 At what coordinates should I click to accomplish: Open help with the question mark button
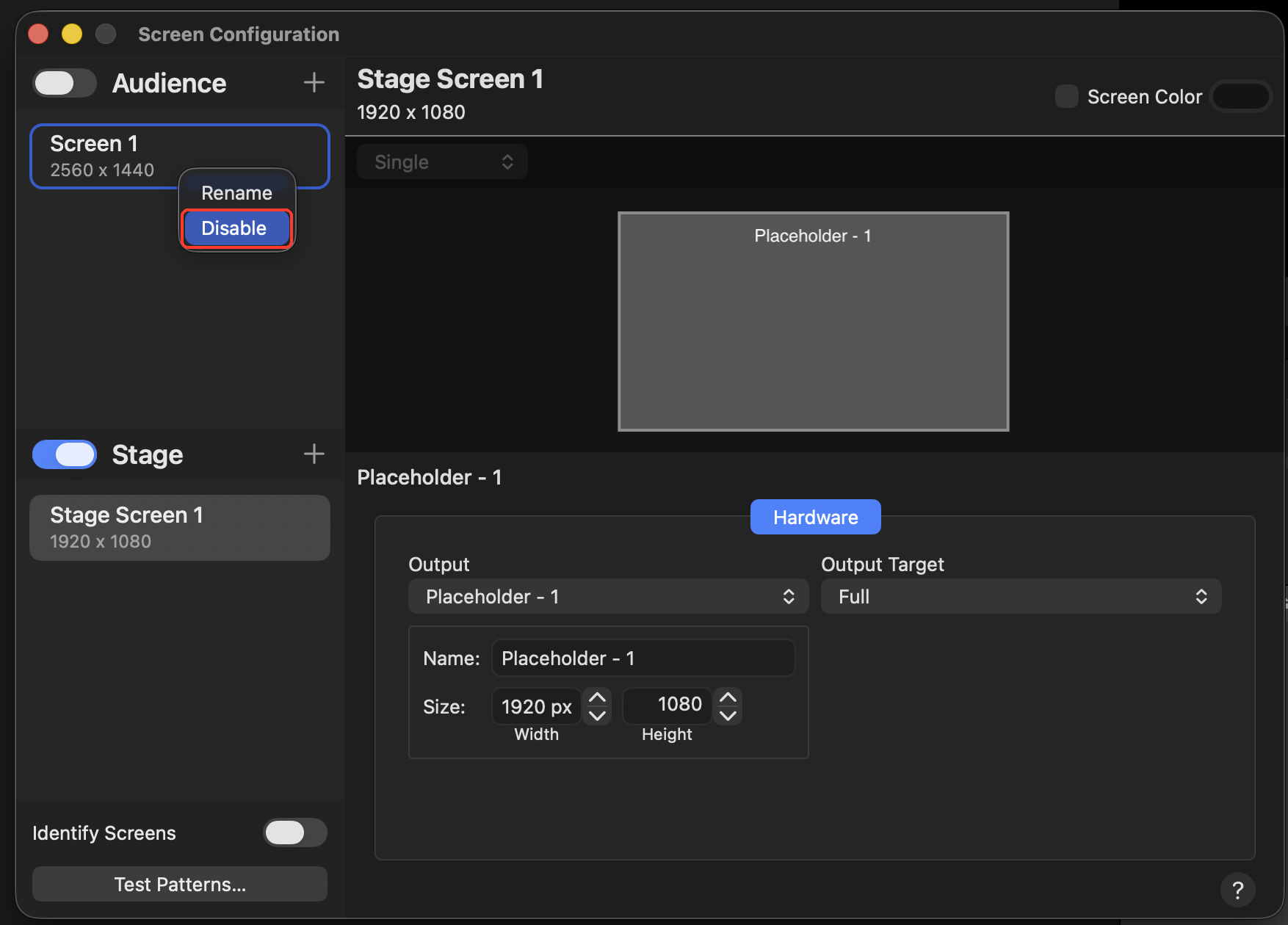[x=1237, y=890]
